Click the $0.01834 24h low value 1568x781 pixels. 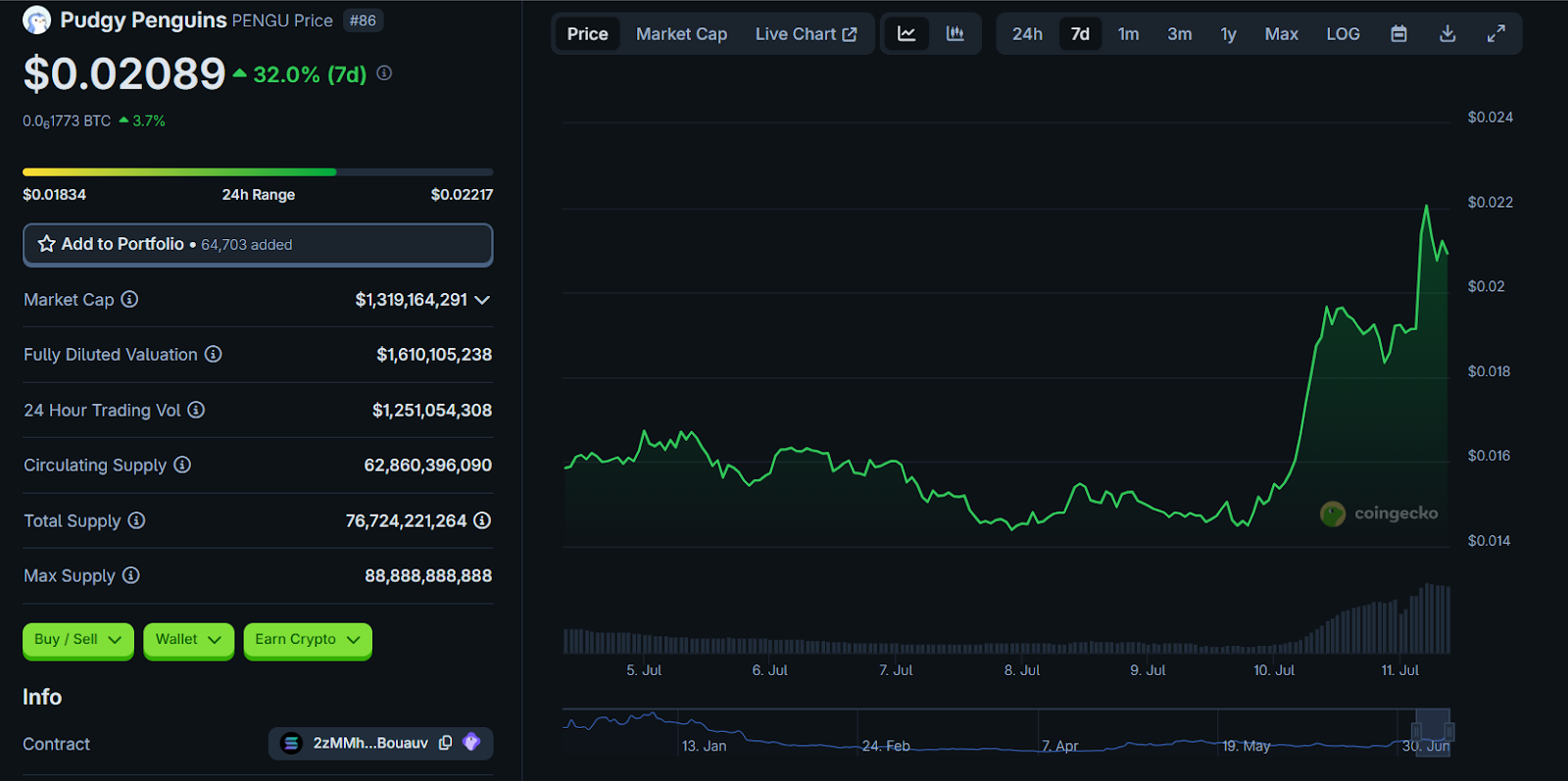tap(55, 195)
